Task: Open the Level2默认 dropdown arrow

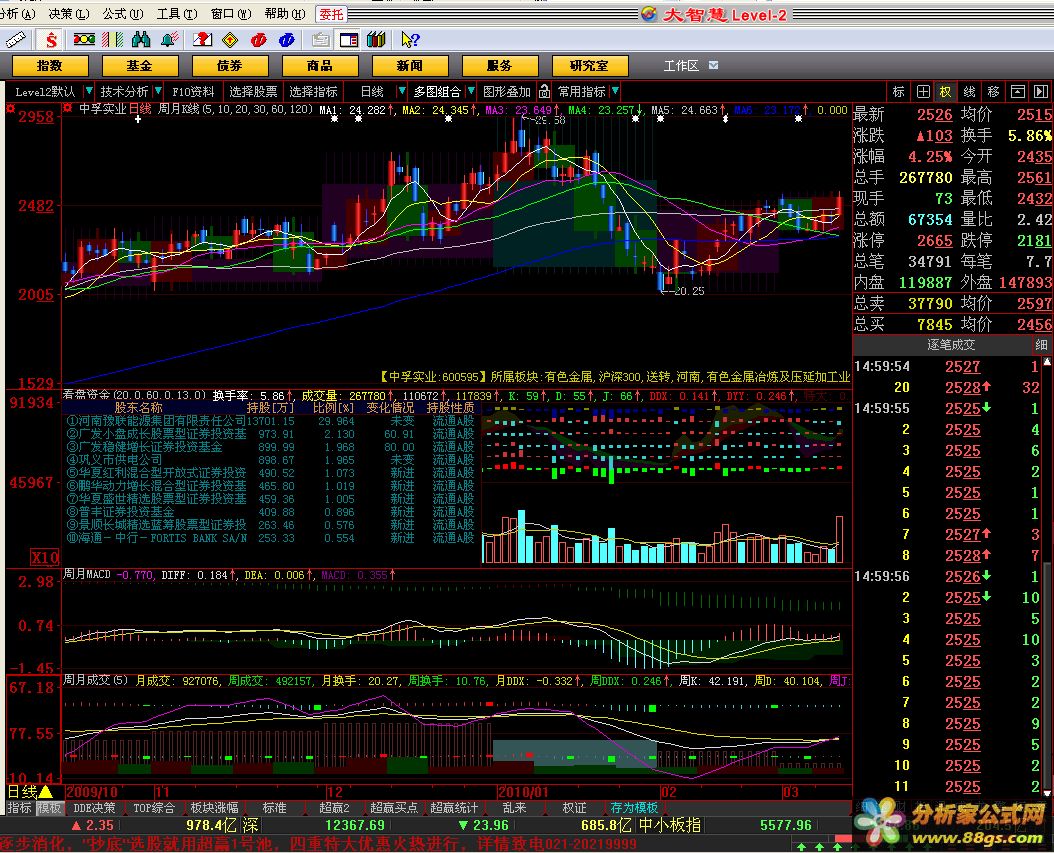Action: tap(88, 91)
